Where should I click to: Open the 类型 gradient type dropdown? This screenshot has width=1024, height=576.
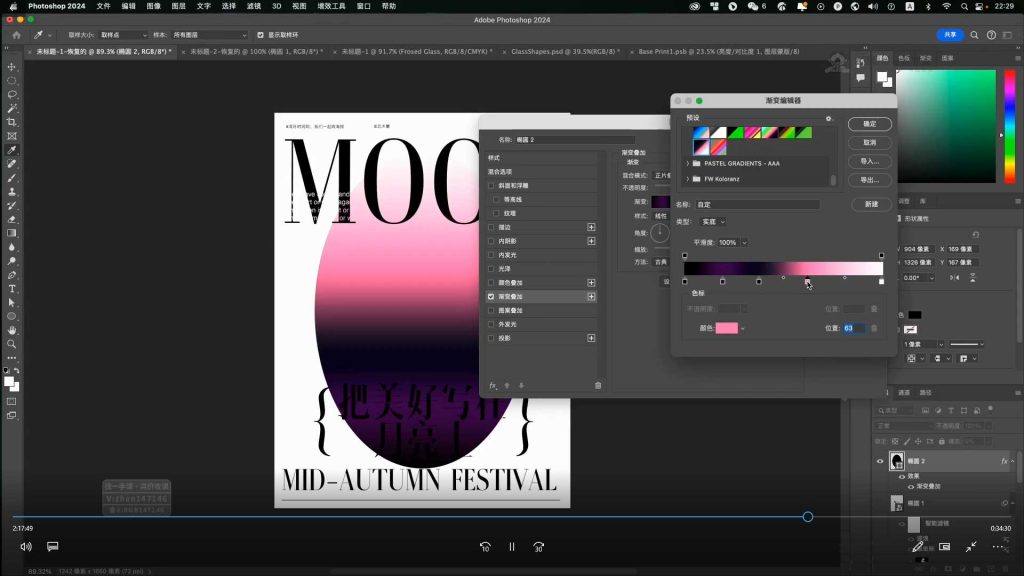click(714, 221)
